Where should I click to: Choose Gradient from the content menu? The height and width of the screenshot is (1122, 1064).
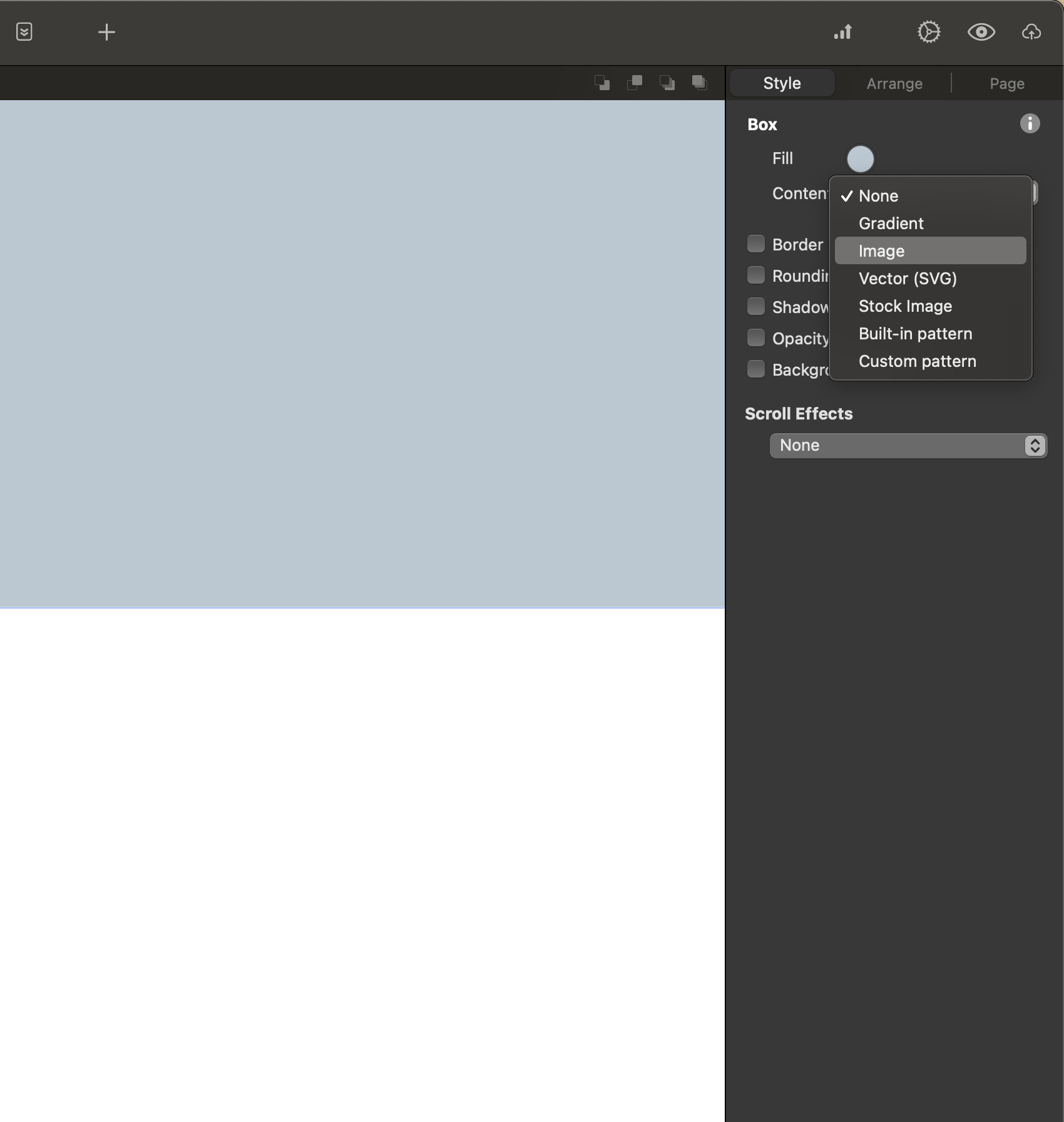coord(891,224)
